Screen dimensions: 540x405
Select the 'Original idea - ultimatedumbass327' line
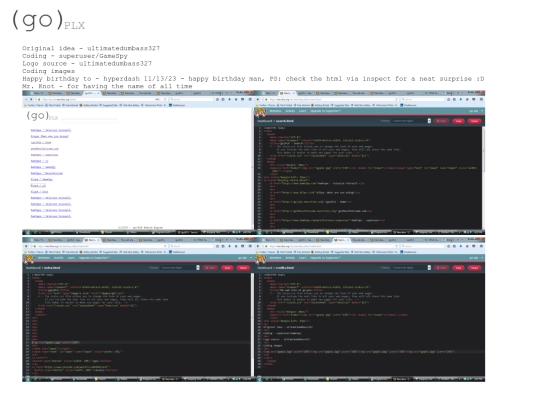[x=91, y=48]
